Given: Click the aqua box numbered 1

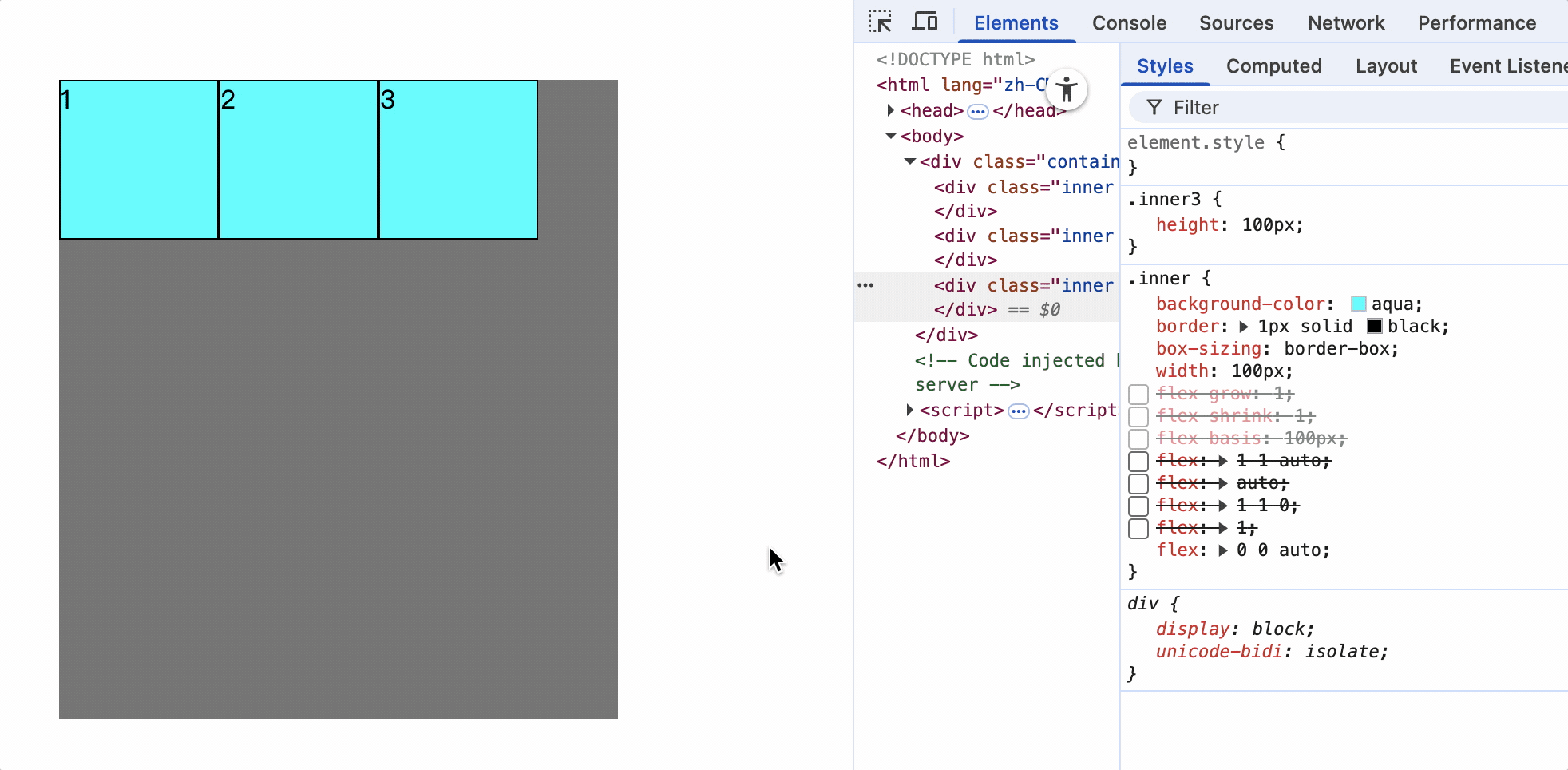Looking at the screenshot, I should click(x=139, y=160).
